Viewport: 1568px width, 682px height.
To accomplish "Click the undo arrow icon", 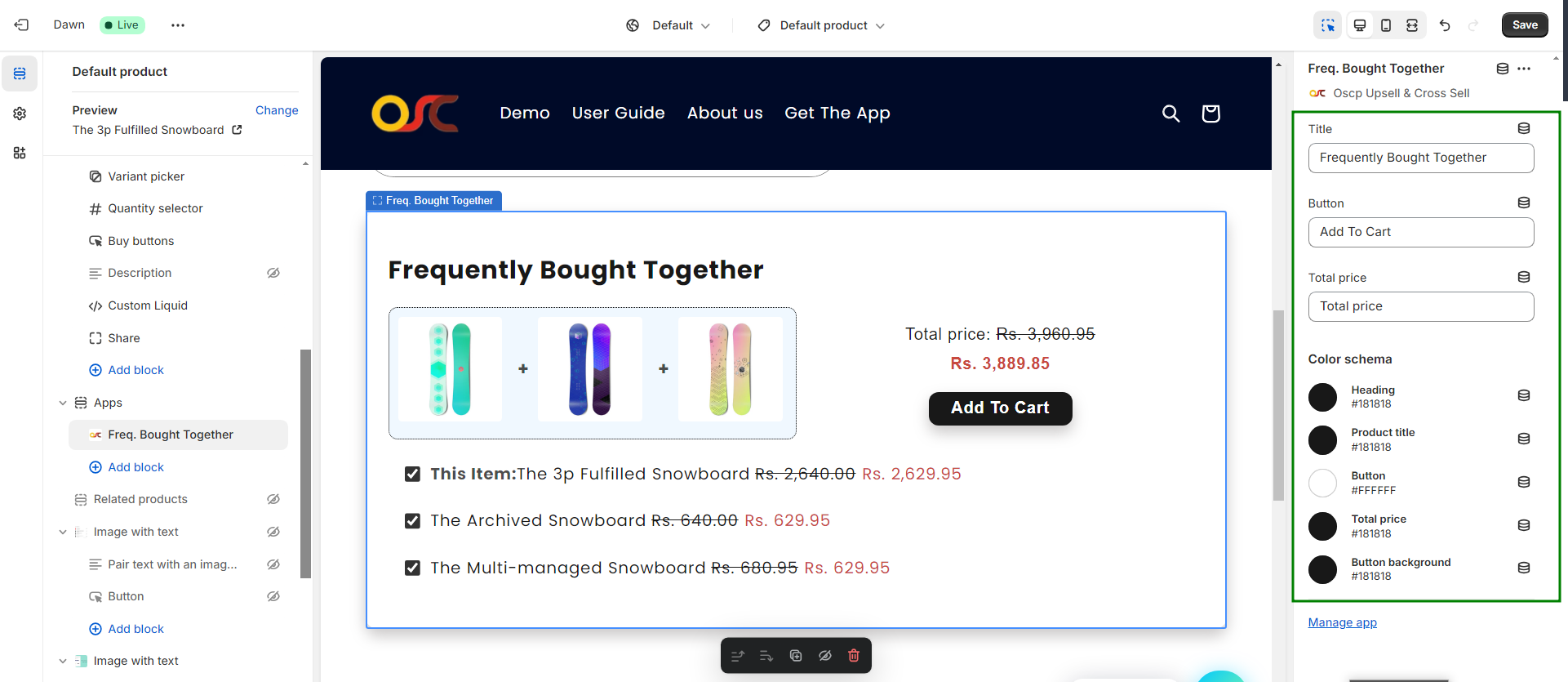I will (1445, 25).
